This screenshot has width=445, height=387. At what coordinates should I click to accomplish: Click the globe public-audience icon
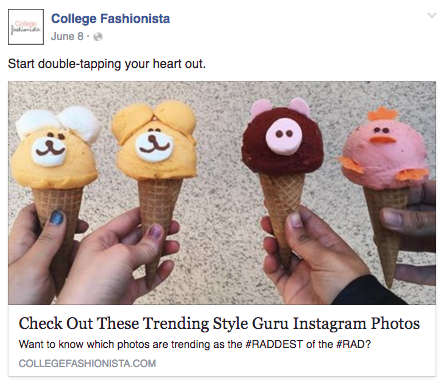[98, 36]
